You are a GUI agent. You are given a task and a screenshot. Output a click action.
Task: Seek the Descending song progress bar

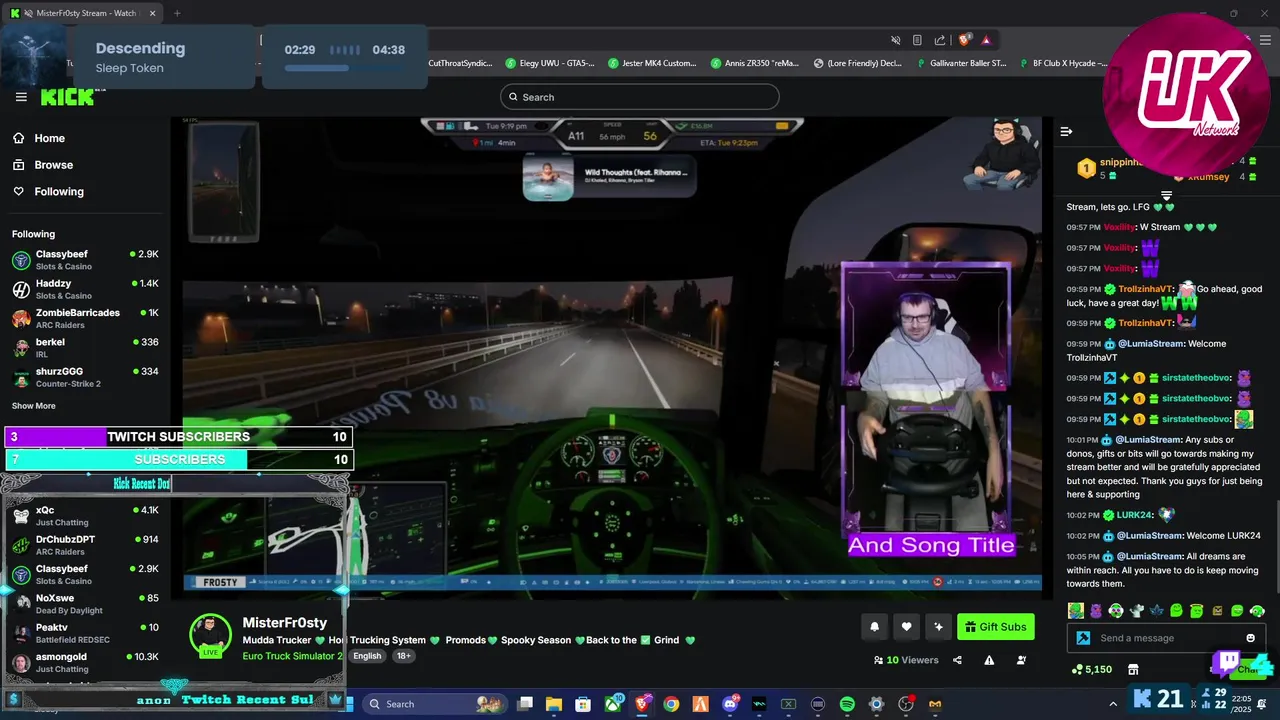[x=345, y=68]
